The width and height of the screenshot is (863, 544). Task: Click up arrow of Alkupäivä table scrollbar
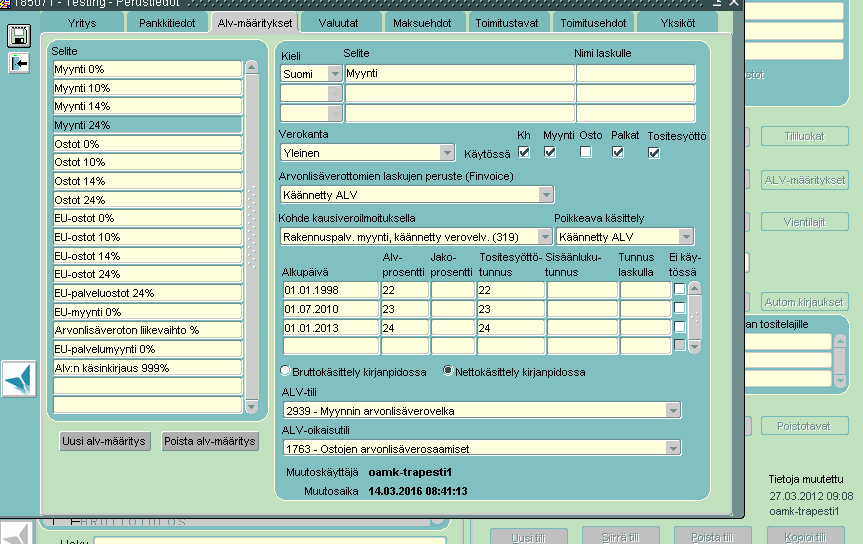pos(695,288)
